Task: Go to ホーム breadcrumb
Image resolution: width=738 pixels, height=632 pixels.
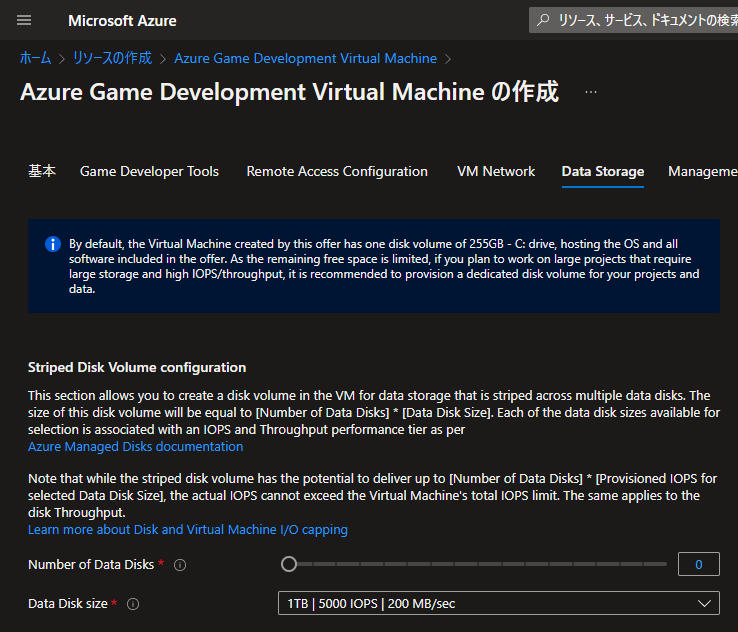Action: (x=35, y=58)
